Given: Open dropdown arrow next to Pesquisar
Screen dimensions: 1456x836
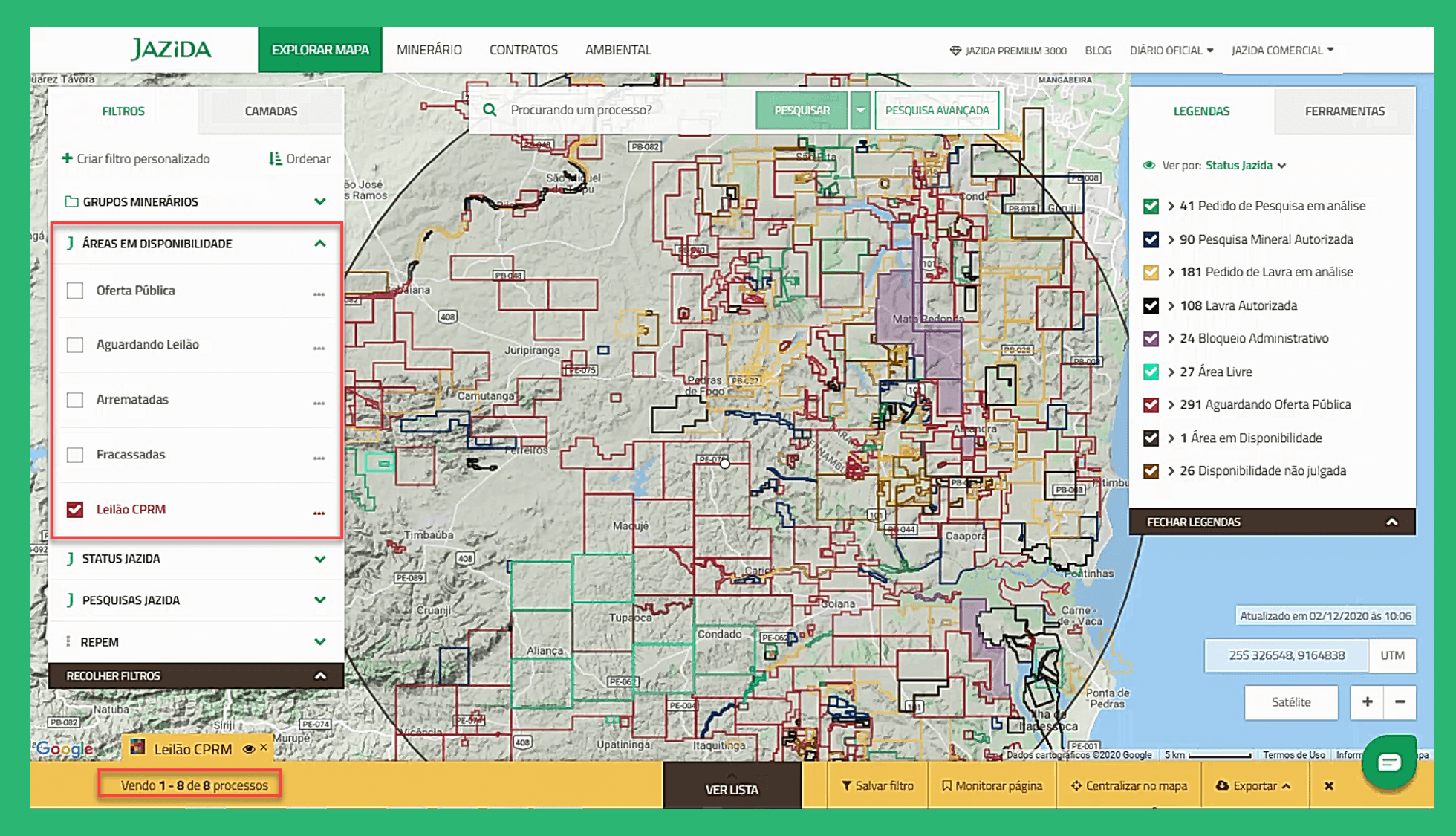Looking at the screenshot, I should (x=860, y=110).
